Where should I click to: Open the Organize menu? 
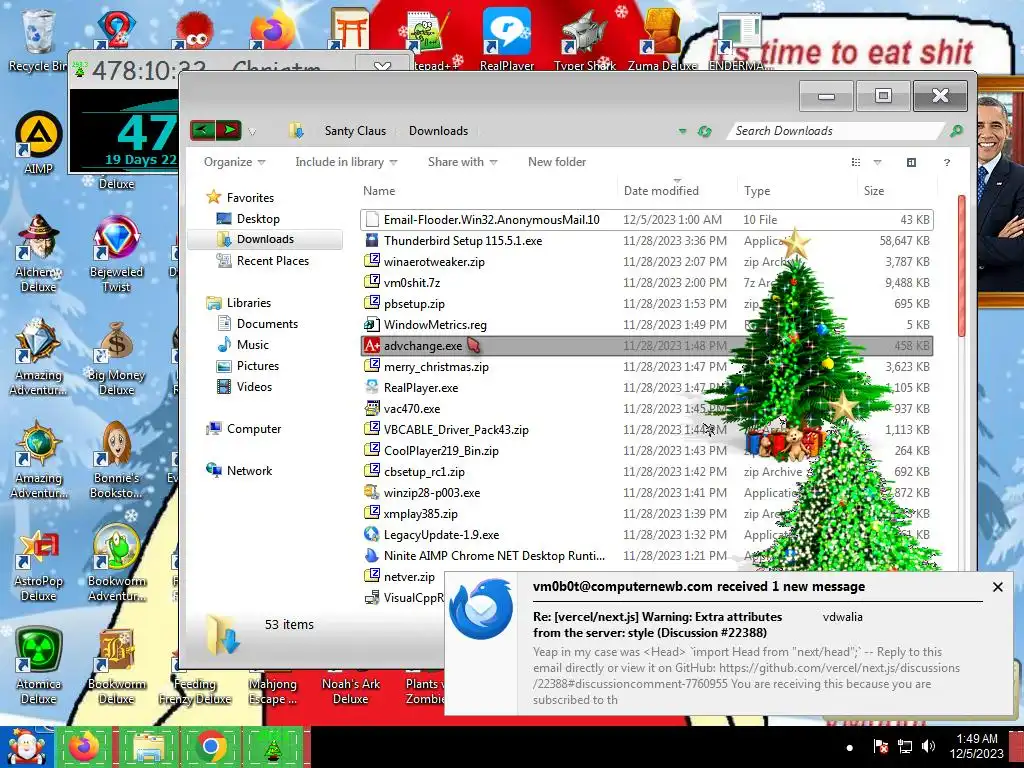(234, 162)
